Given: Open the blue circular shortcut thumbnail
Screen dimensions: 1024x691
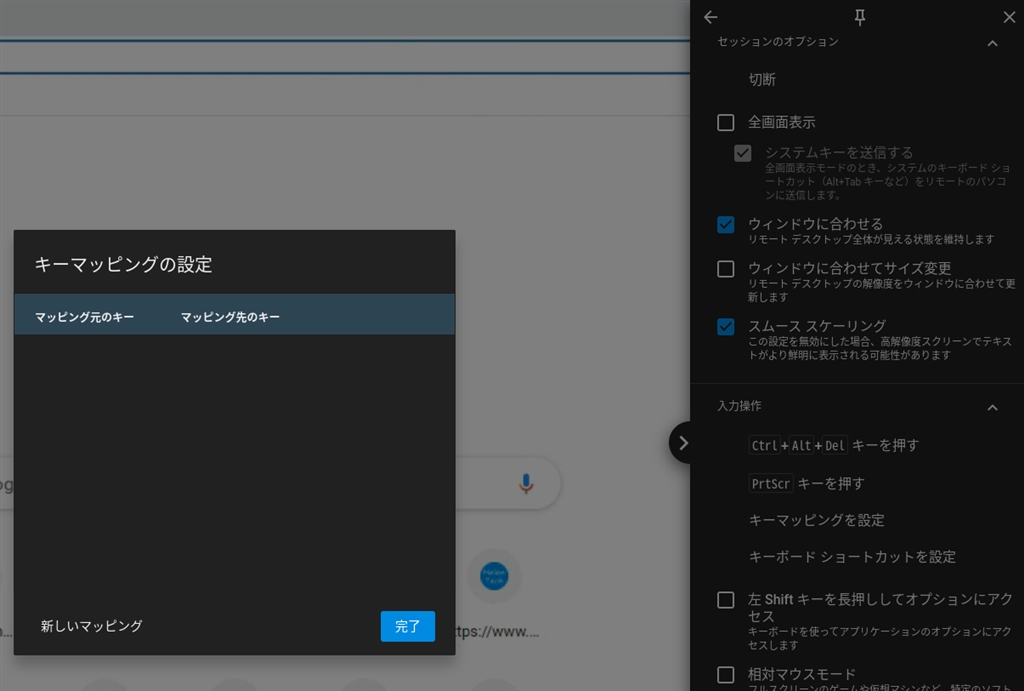Looking at the screenshot, I should pyautogui.click(x=494, y=576).
